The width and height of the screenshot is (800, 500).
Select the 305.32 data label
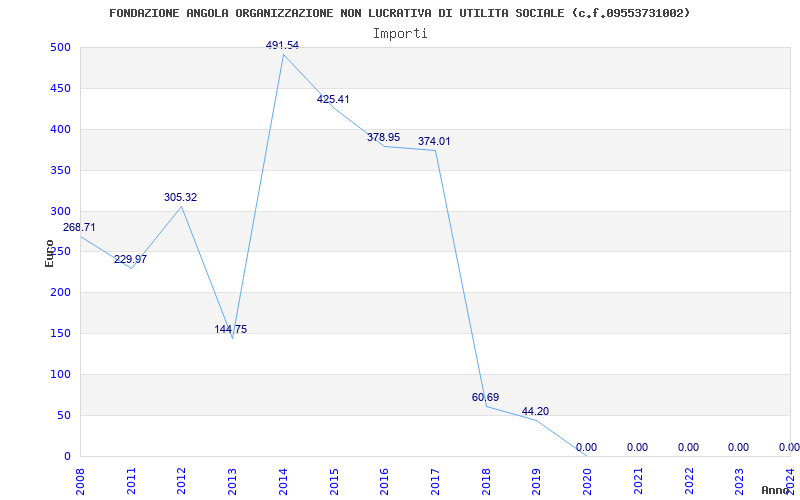(181, 197)
